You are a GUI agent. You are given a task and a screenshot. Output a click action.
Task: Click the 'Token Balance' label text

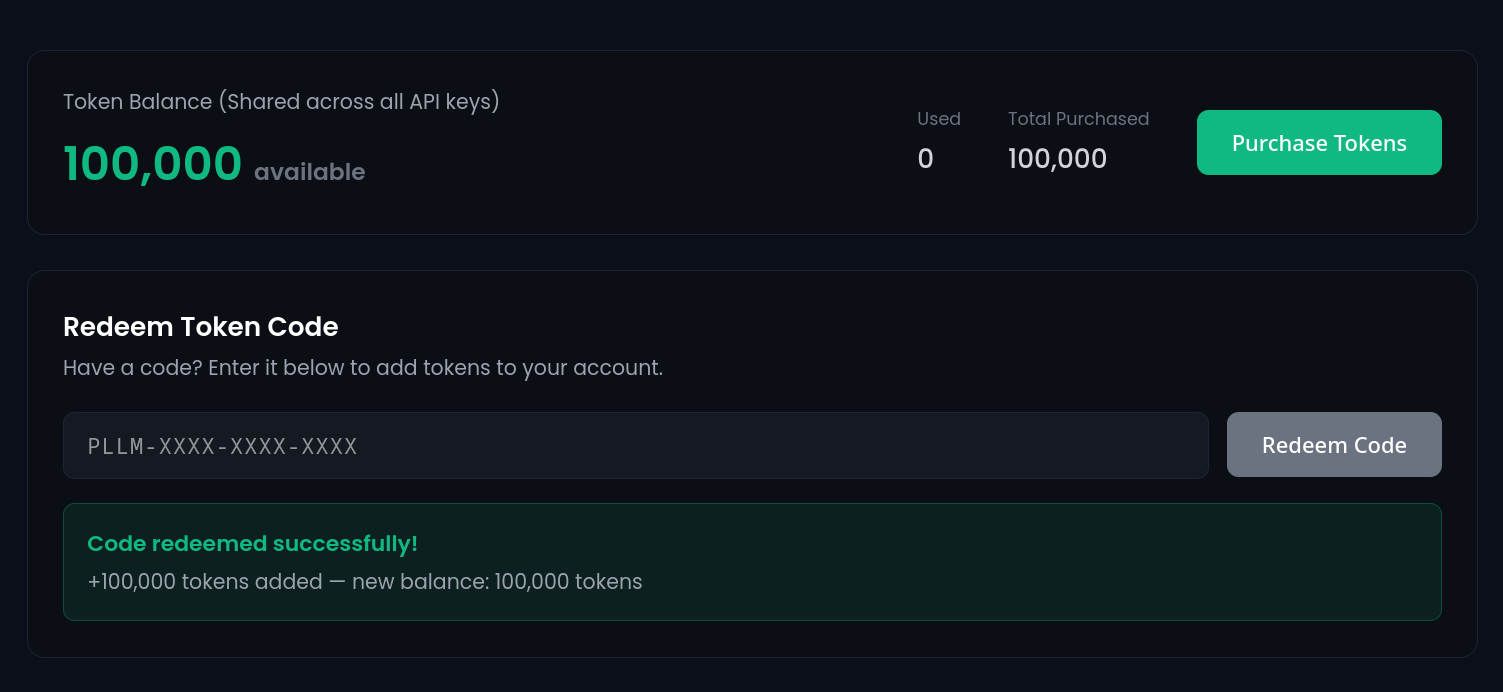pos(137,102)
